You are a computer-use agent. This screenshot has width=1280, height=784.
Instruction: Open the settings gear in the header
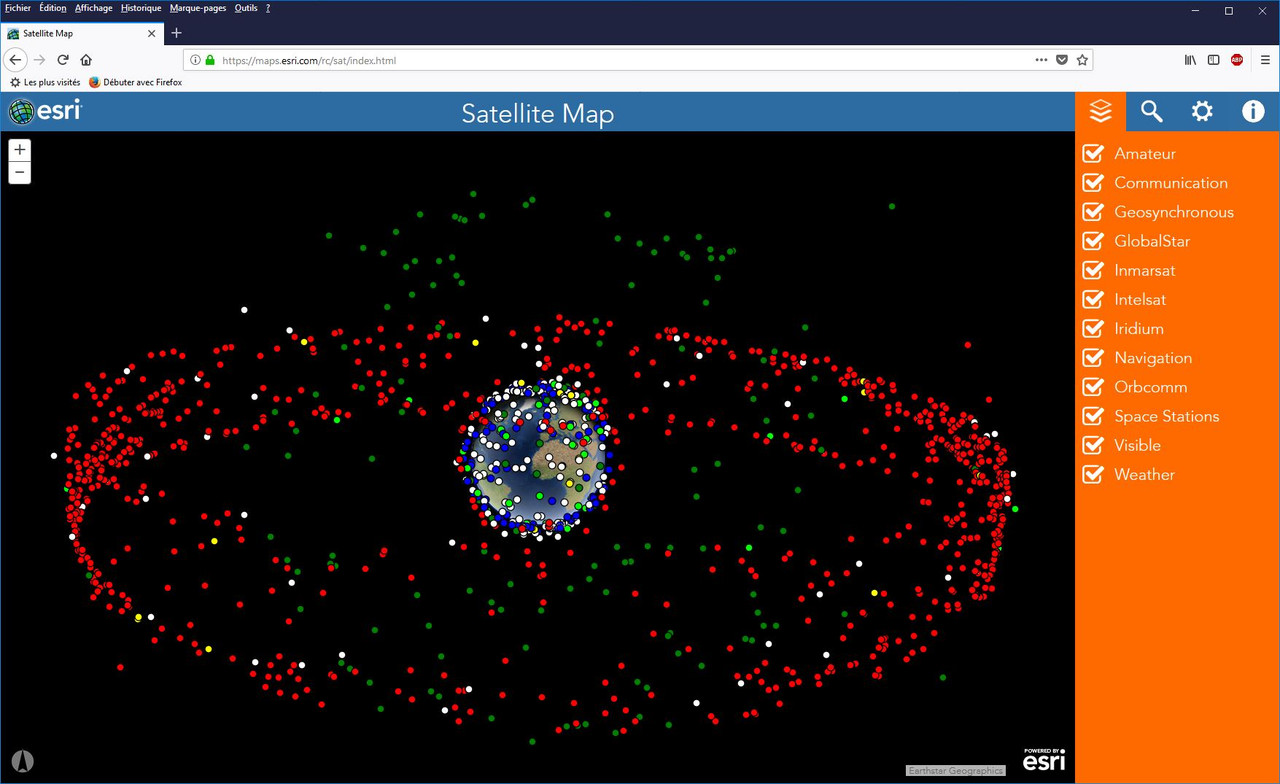[x=1202, y=112]
